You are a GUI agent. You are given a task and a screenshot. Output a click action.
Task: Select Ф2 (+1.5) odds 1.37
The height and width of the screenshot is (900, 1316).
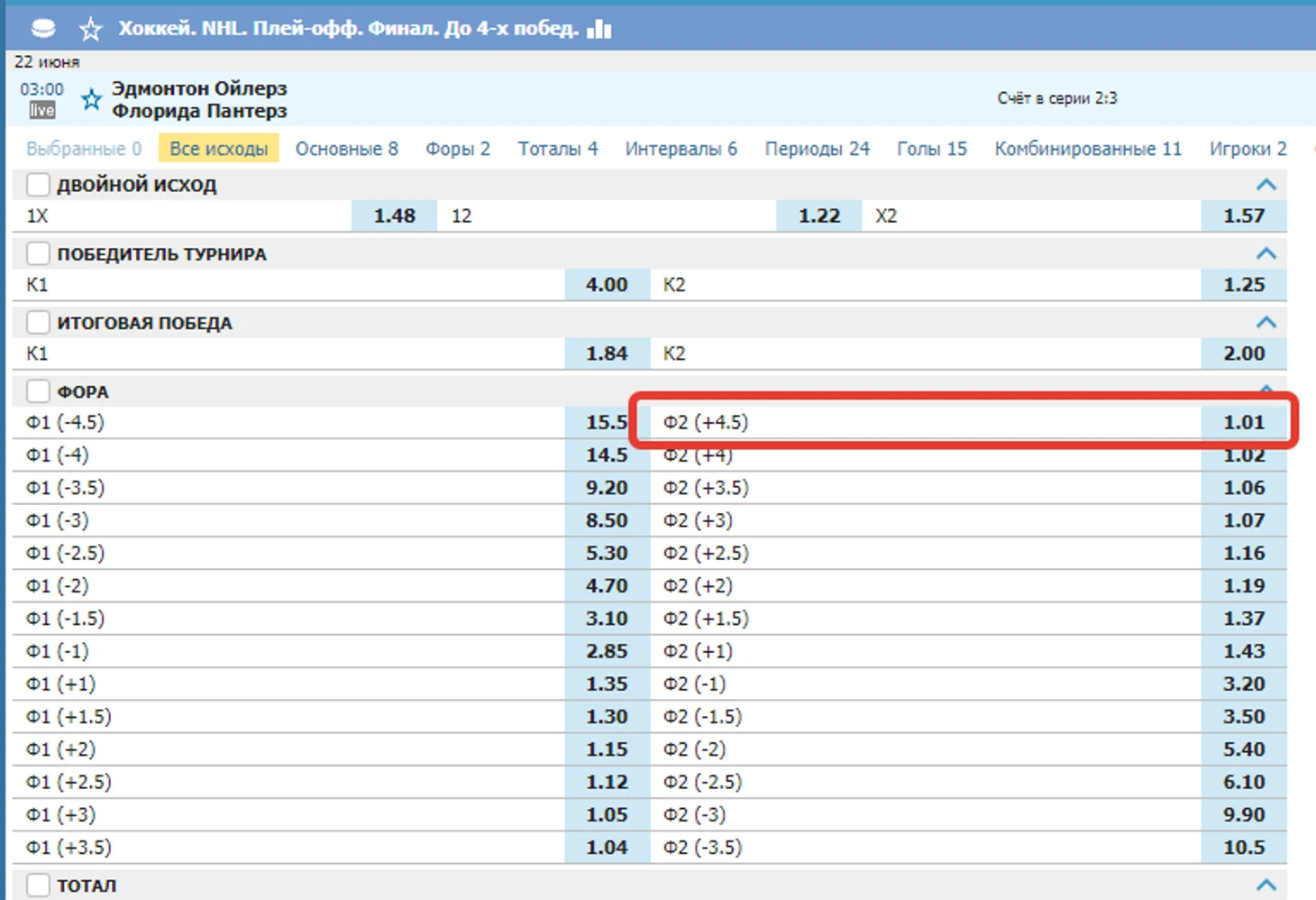[x=1244, y=619]
